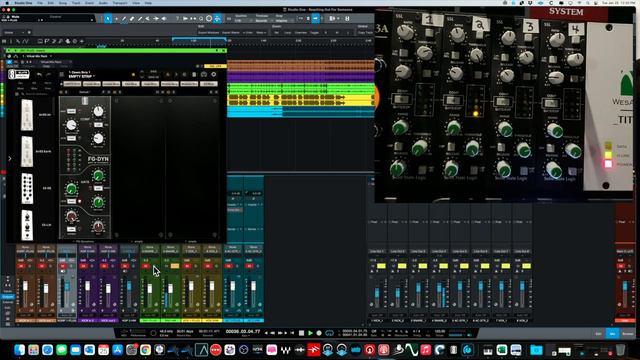The width and height of the screenshot is (640, 360).
Task: Mute the first brown mixer channel
Action: point(21,266)
